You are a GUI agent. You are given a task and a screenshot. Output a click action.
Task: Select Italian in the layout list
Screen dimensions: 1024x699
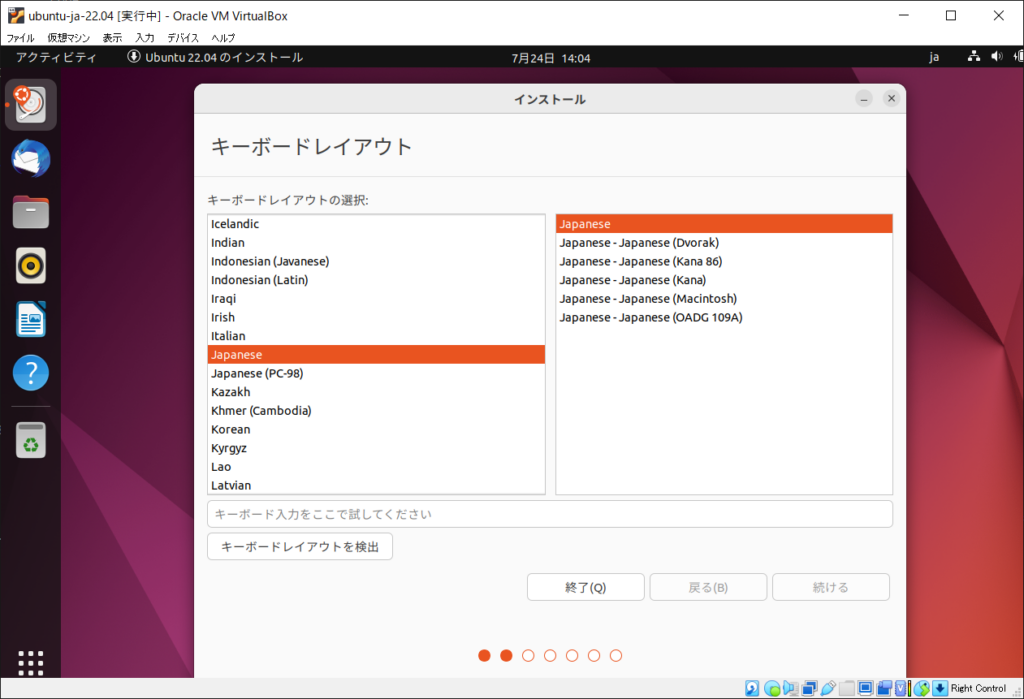376,336
